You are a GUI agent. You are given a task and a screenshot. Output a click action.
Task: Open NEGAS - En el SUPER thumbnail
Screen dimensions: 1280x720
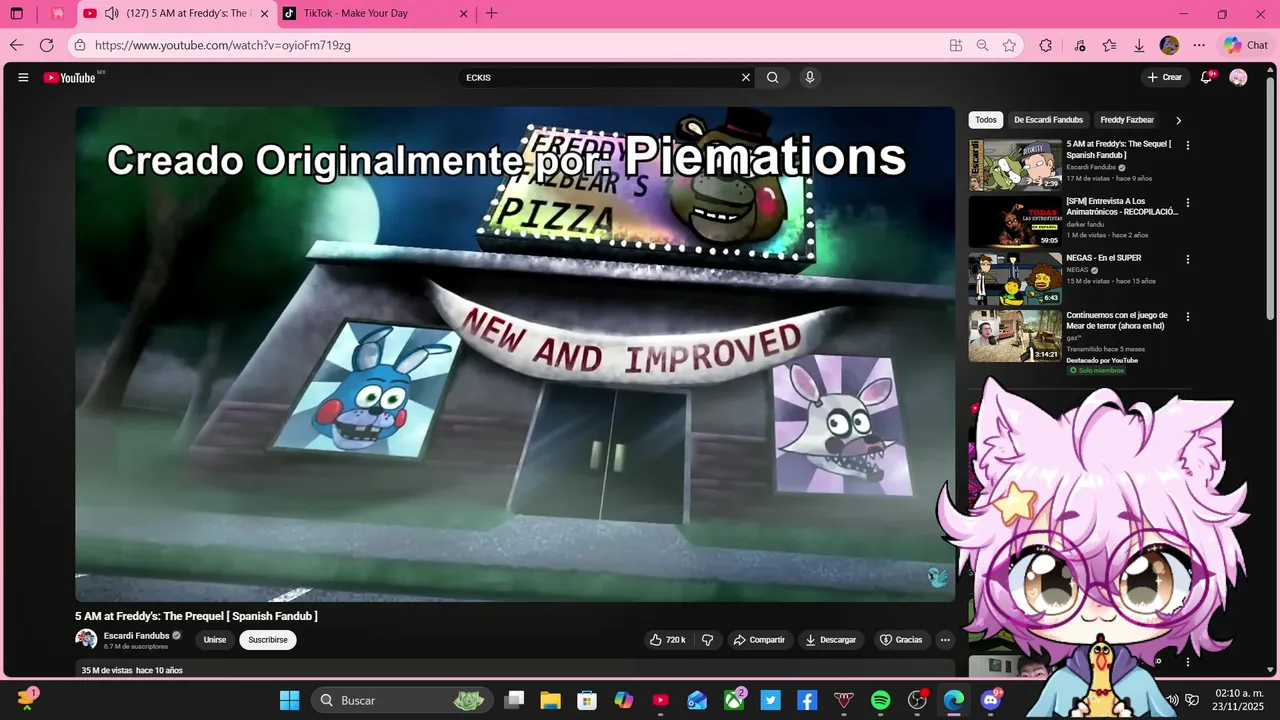[1015, 278]
